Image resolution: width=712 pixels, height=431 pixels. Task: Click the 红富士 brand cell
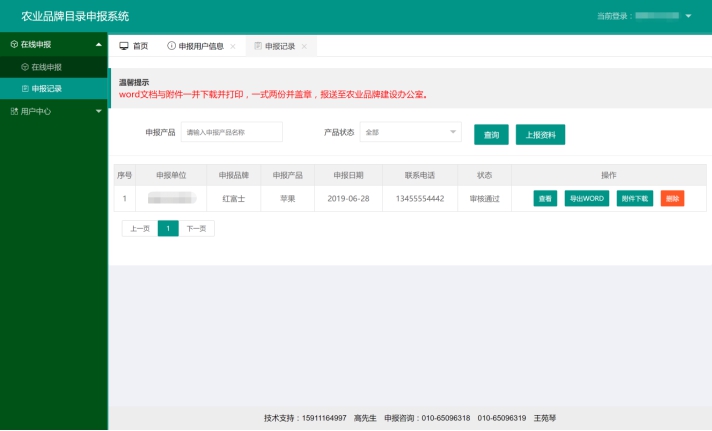coord(233,198)
